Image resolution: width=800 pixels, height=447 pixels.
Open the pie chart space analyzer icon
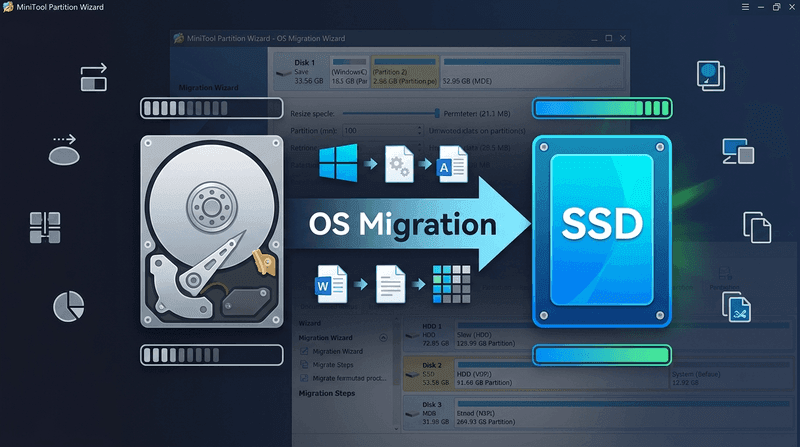click(x=68, y=307)
